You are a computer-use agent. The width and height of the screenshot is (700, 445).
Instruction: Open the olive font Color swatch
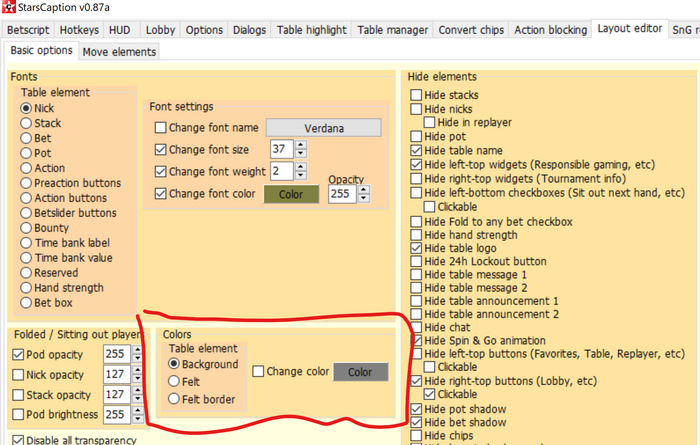pos(291,193)
